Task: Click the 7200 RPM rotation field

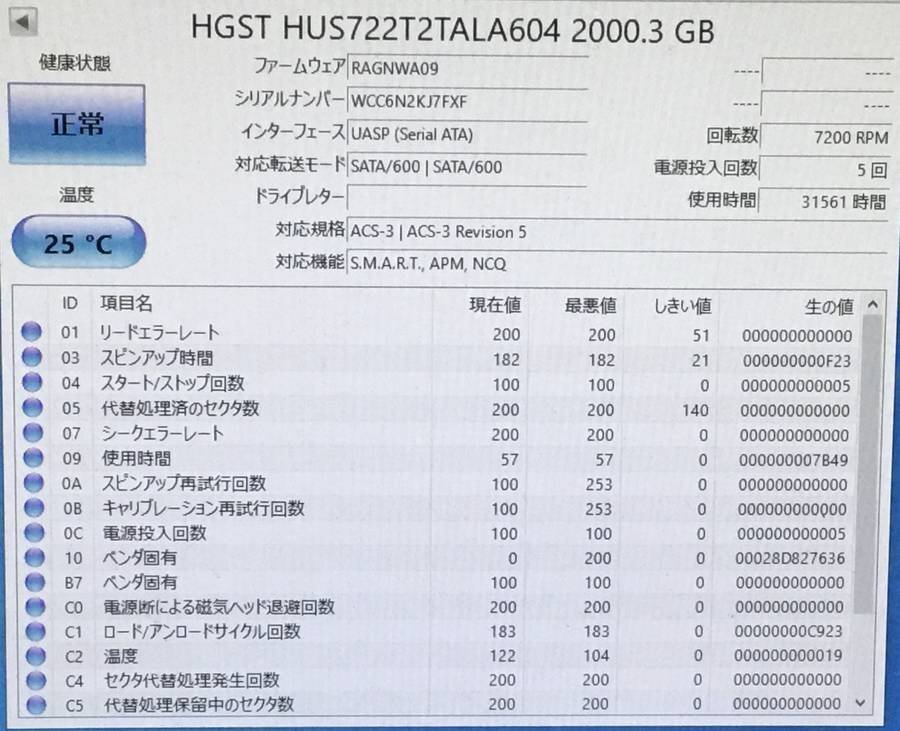Action: [825, 137]
